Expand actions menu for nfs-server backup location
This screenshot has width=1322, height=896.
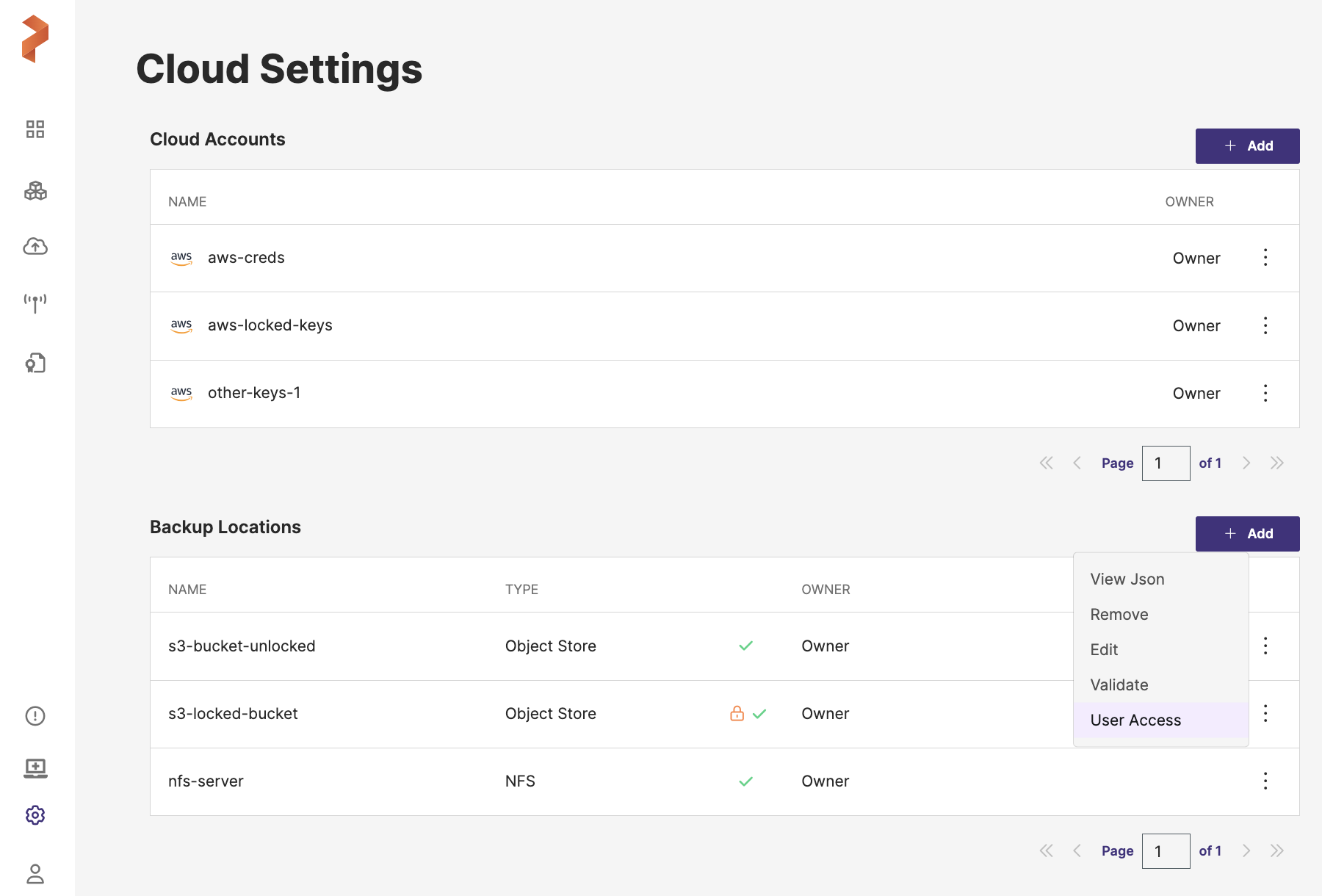[1265, 781]
